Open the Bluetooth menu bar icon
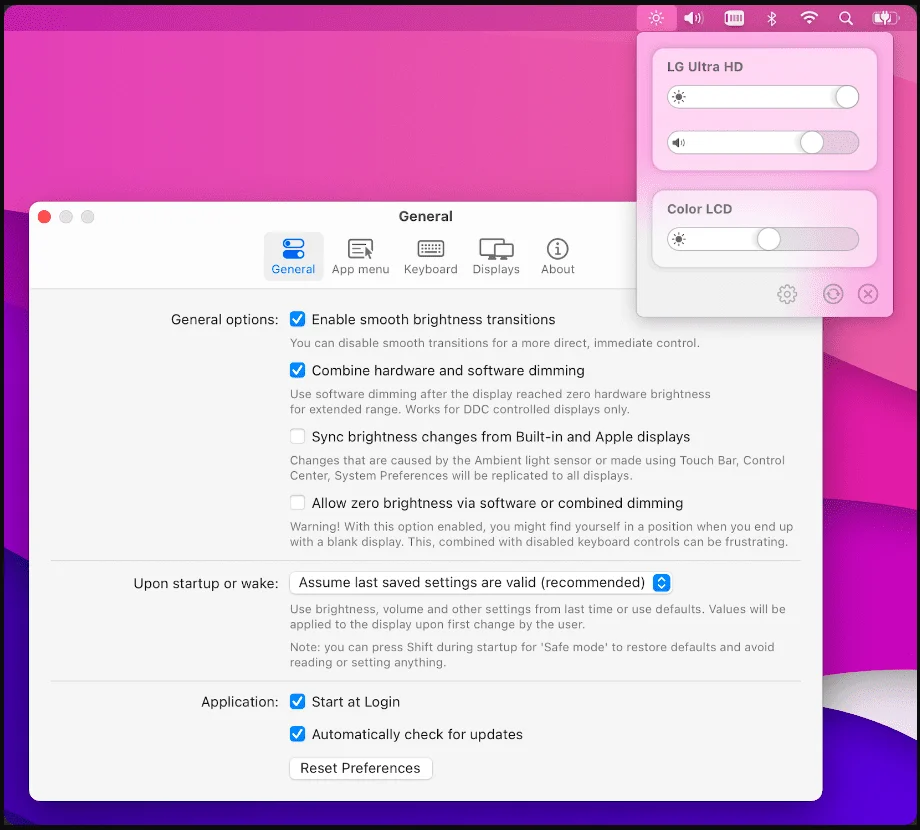Image resolution: width=920 pixels, height=830 pixels. 772,18
